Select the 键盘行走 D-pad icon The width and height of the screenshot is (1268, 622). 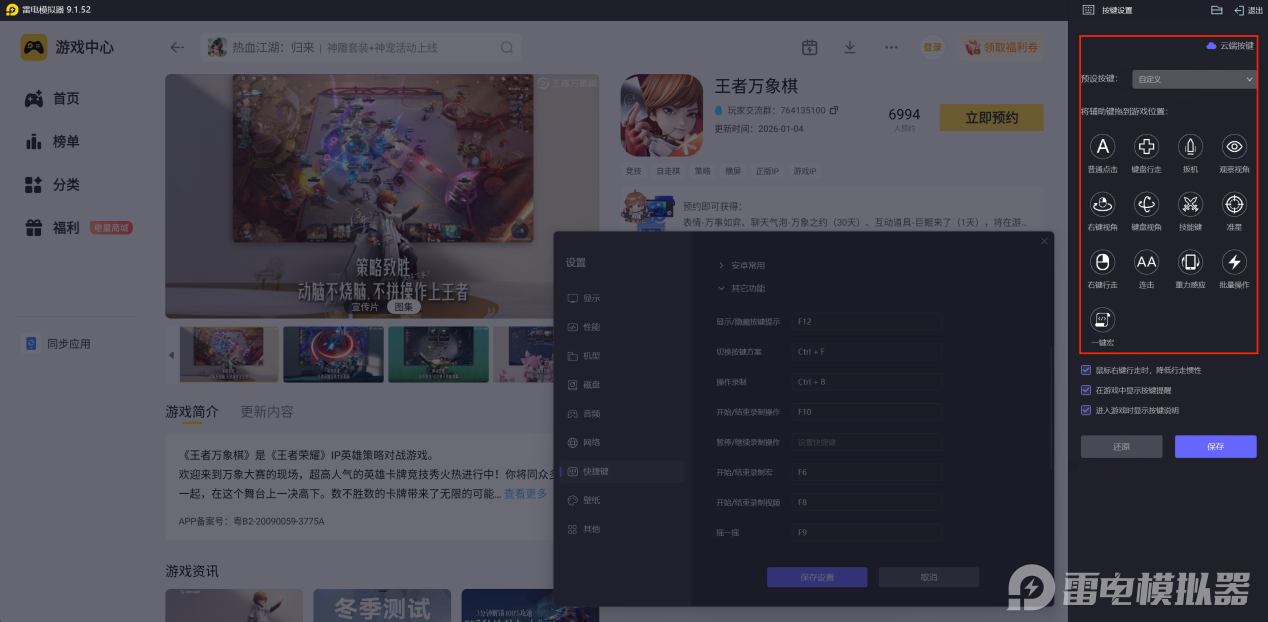[x=1146, y=147]
